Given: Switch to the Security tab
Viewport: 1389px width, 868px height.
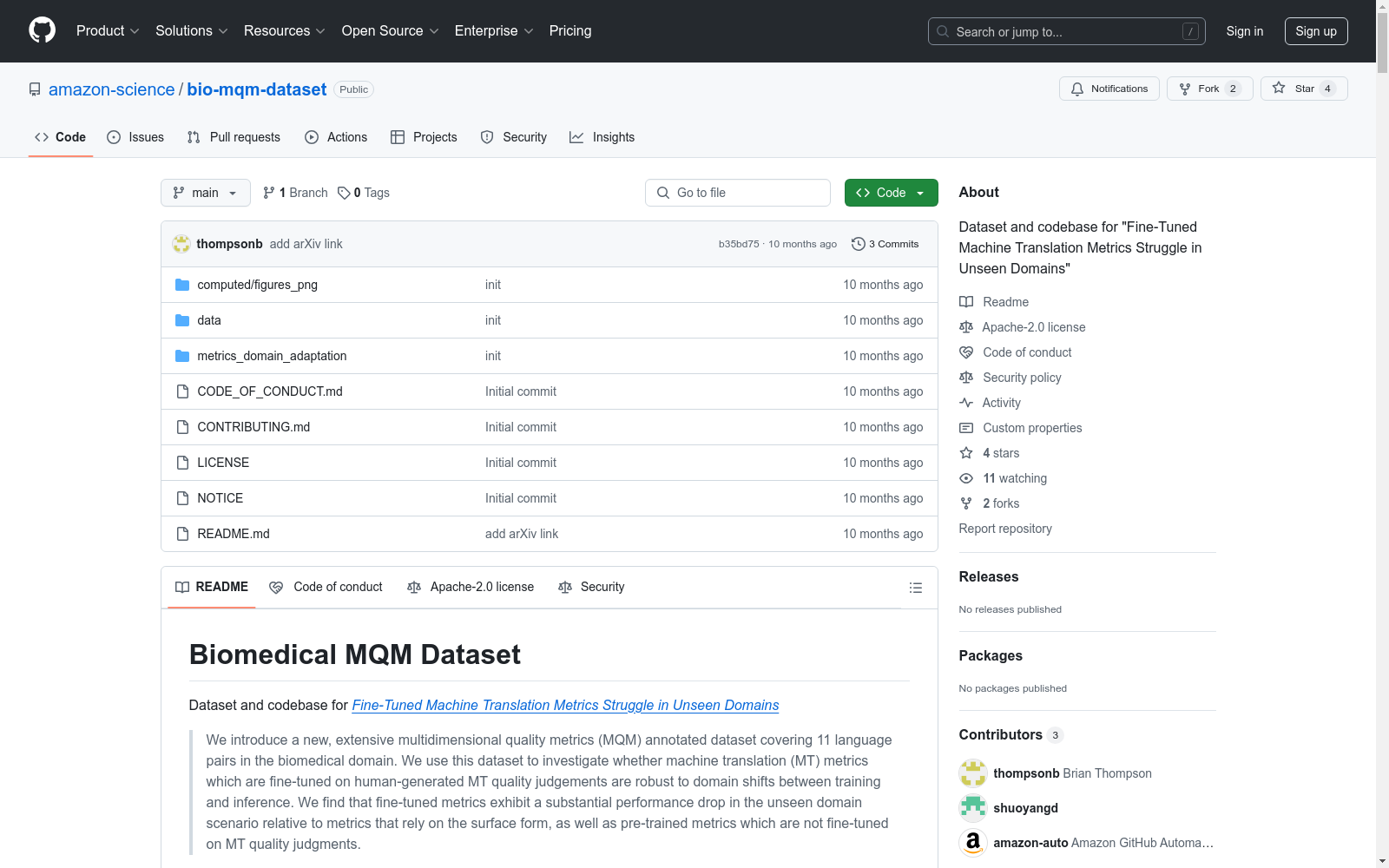Looking at the screenshot, I should [x=514, y=137].
